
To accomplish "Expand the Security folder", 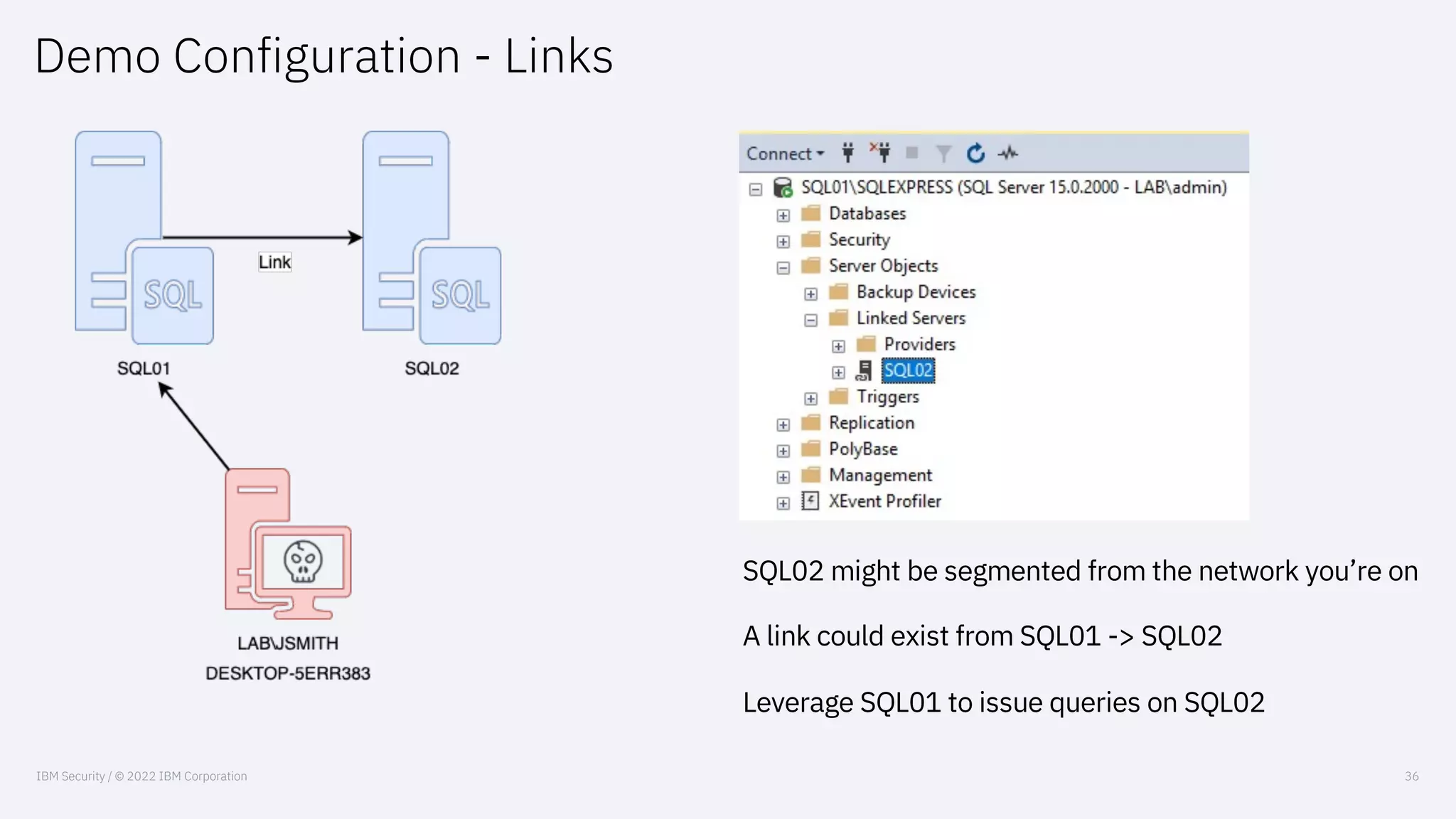I will [x=783, y=242].
